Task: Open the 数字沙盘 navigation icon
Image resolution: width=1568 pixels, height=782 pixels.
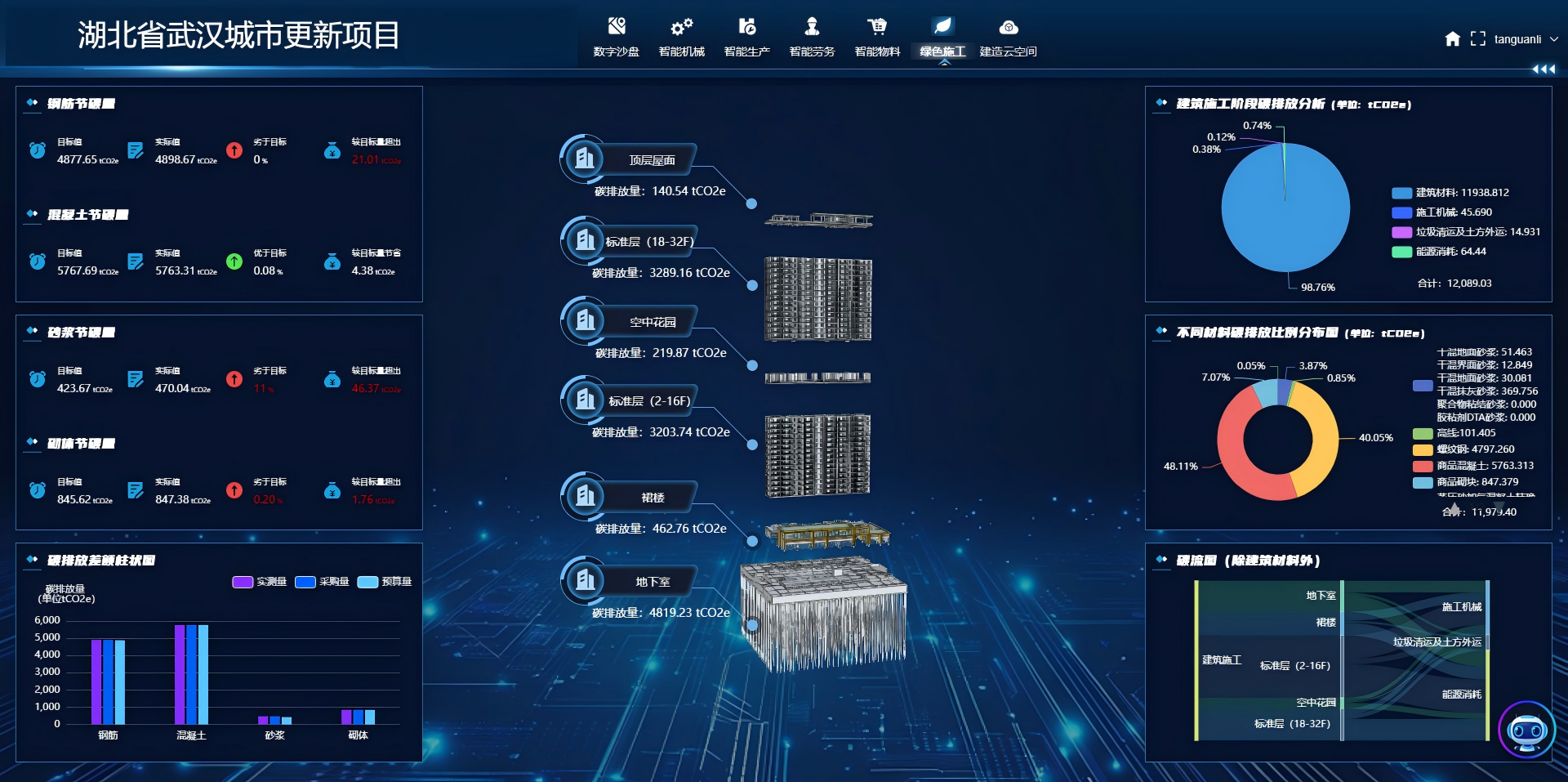Action: click(617, 27)
